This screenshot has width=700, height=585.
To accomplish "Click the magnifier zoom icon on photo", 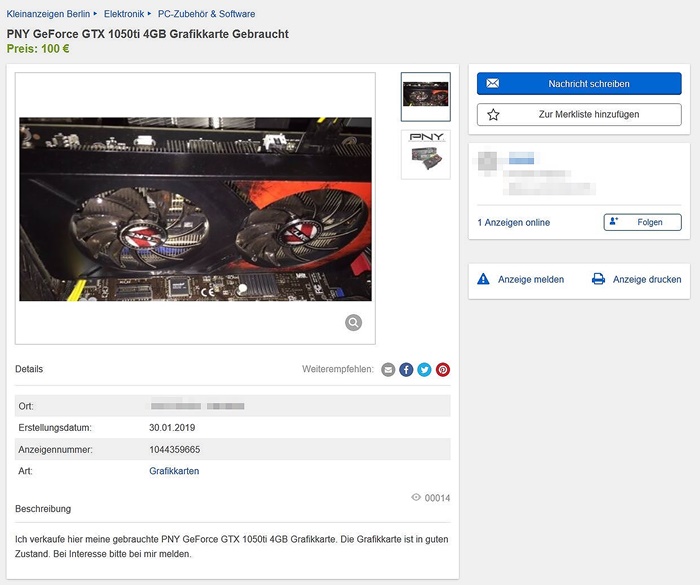I will pyautogui.click(x=354, y=322).
